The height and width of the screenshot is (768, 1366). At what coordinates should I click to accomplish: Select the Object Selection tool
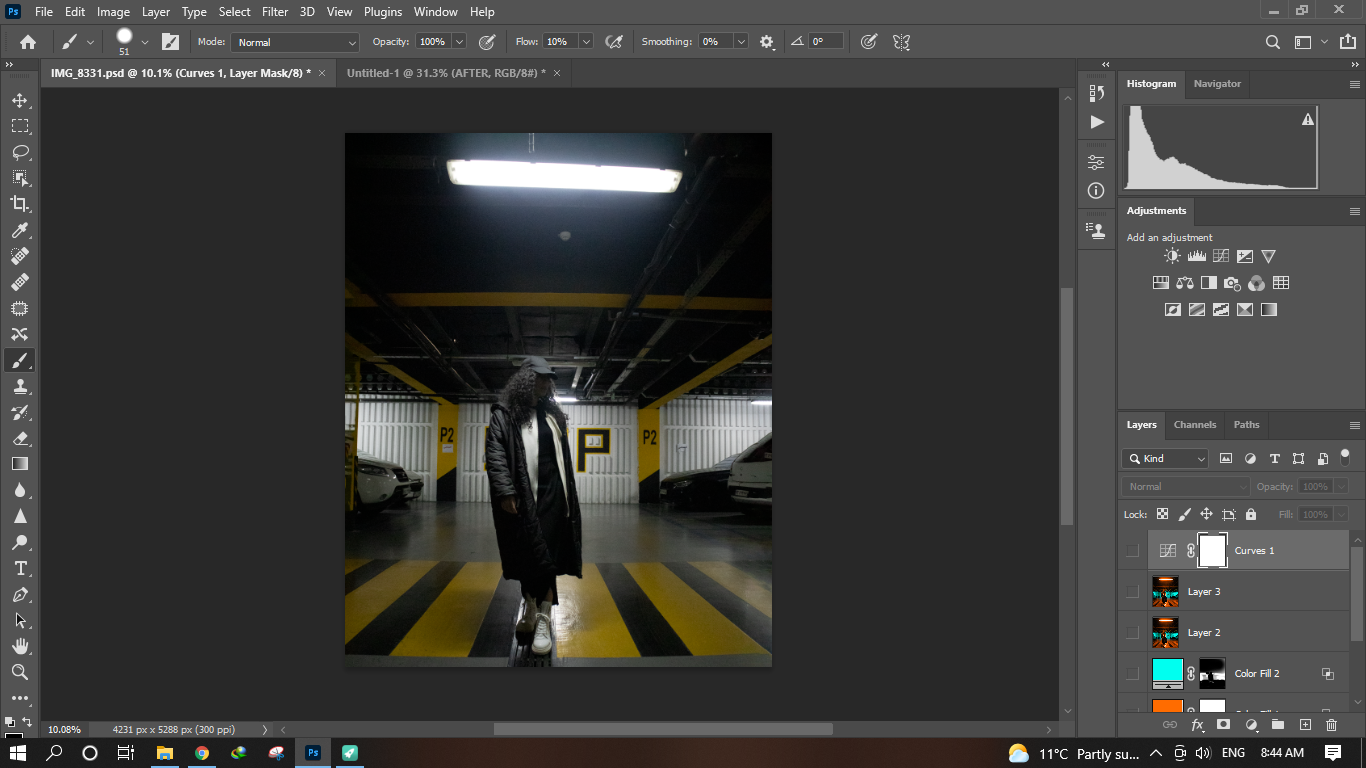20,178
